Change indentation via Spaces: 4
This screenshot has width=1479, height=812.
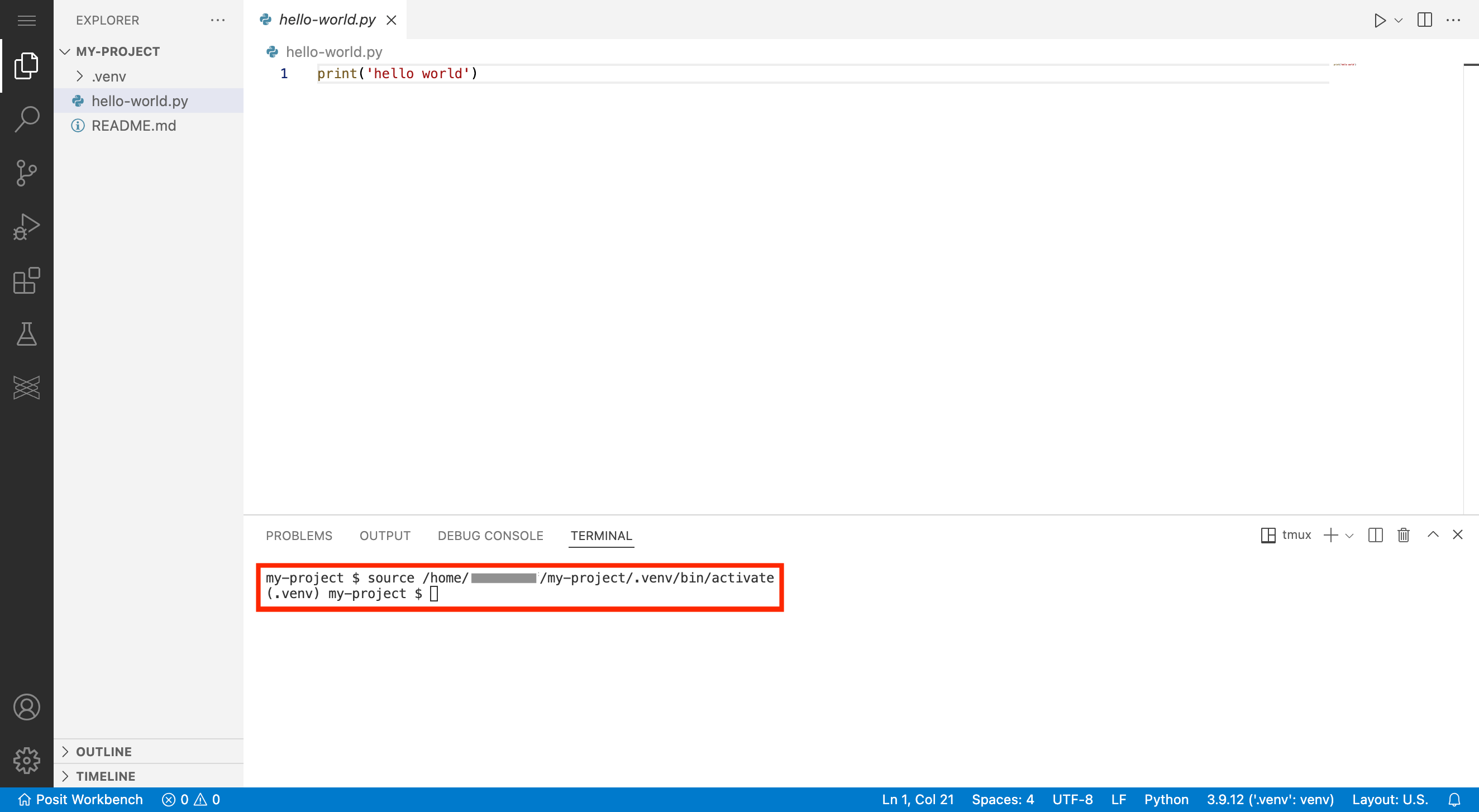[1003, 800]
